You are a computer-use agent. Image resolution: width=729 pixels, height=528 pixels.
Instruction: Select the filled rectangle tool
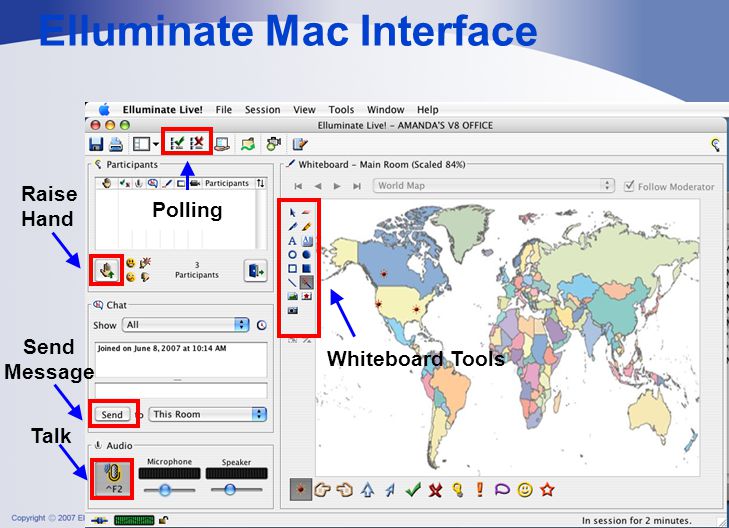pos(306,269)
